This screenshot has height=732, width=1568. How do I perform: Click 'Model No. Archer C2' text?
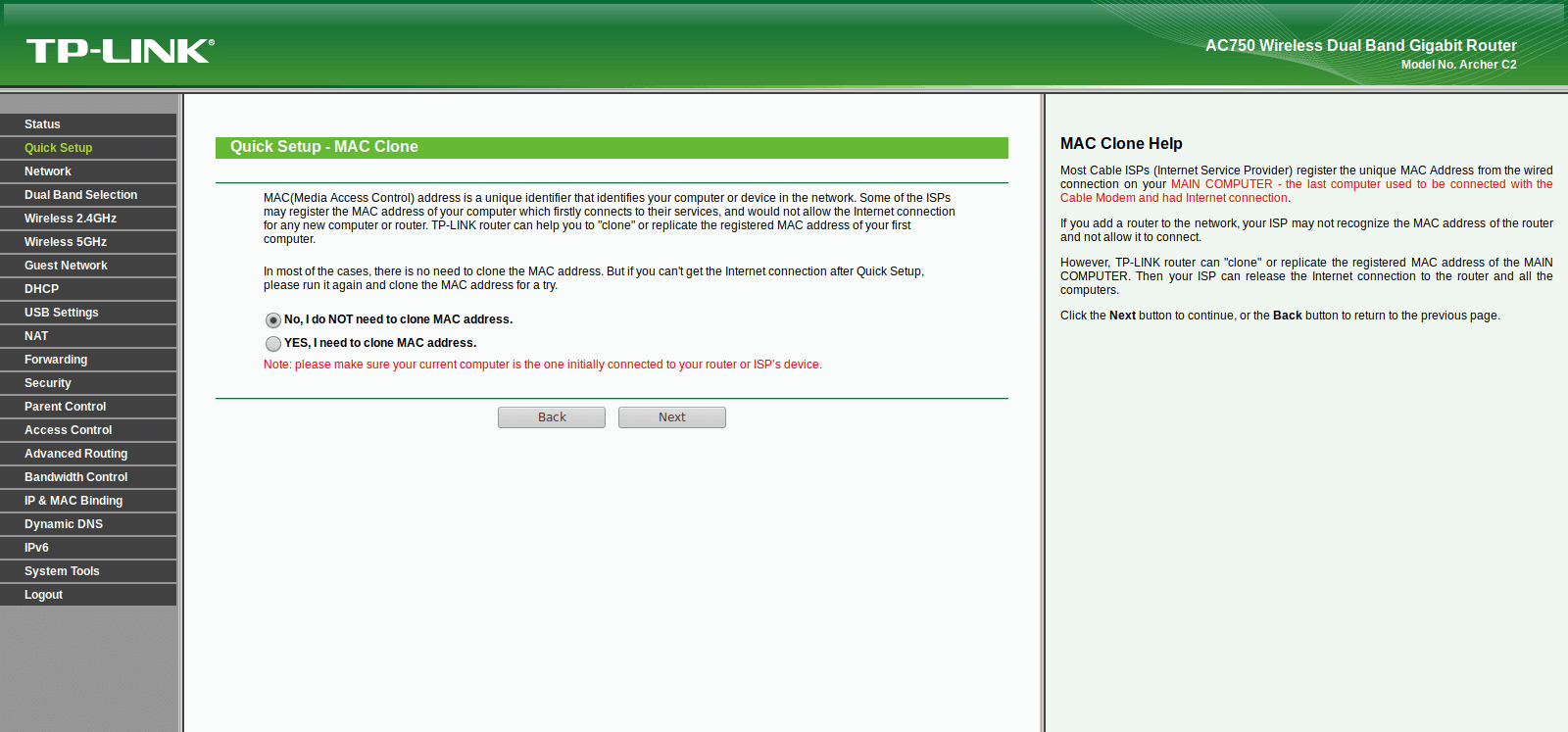point(1459,65)
